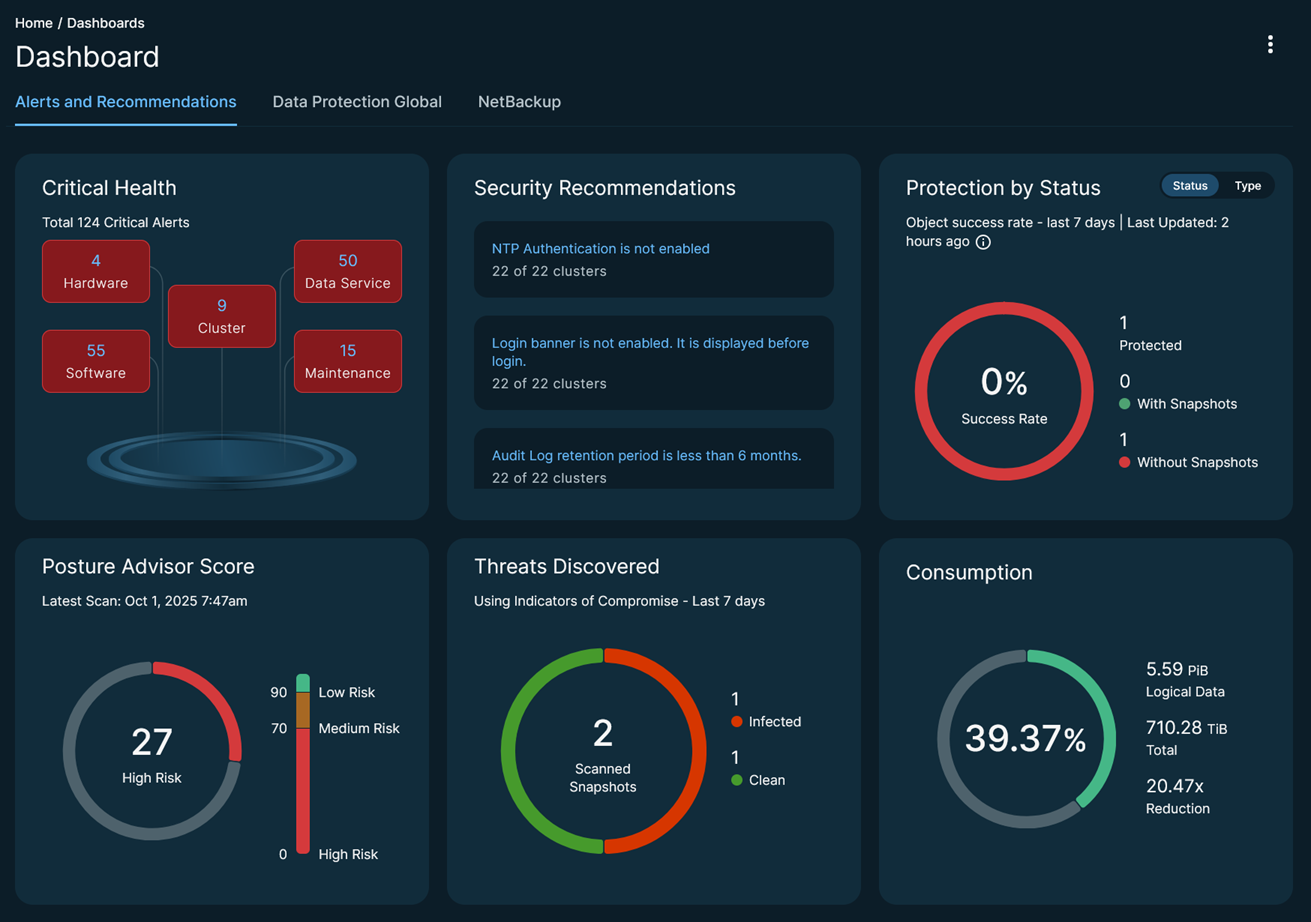Go to Home in the breadcrumb

34,23
